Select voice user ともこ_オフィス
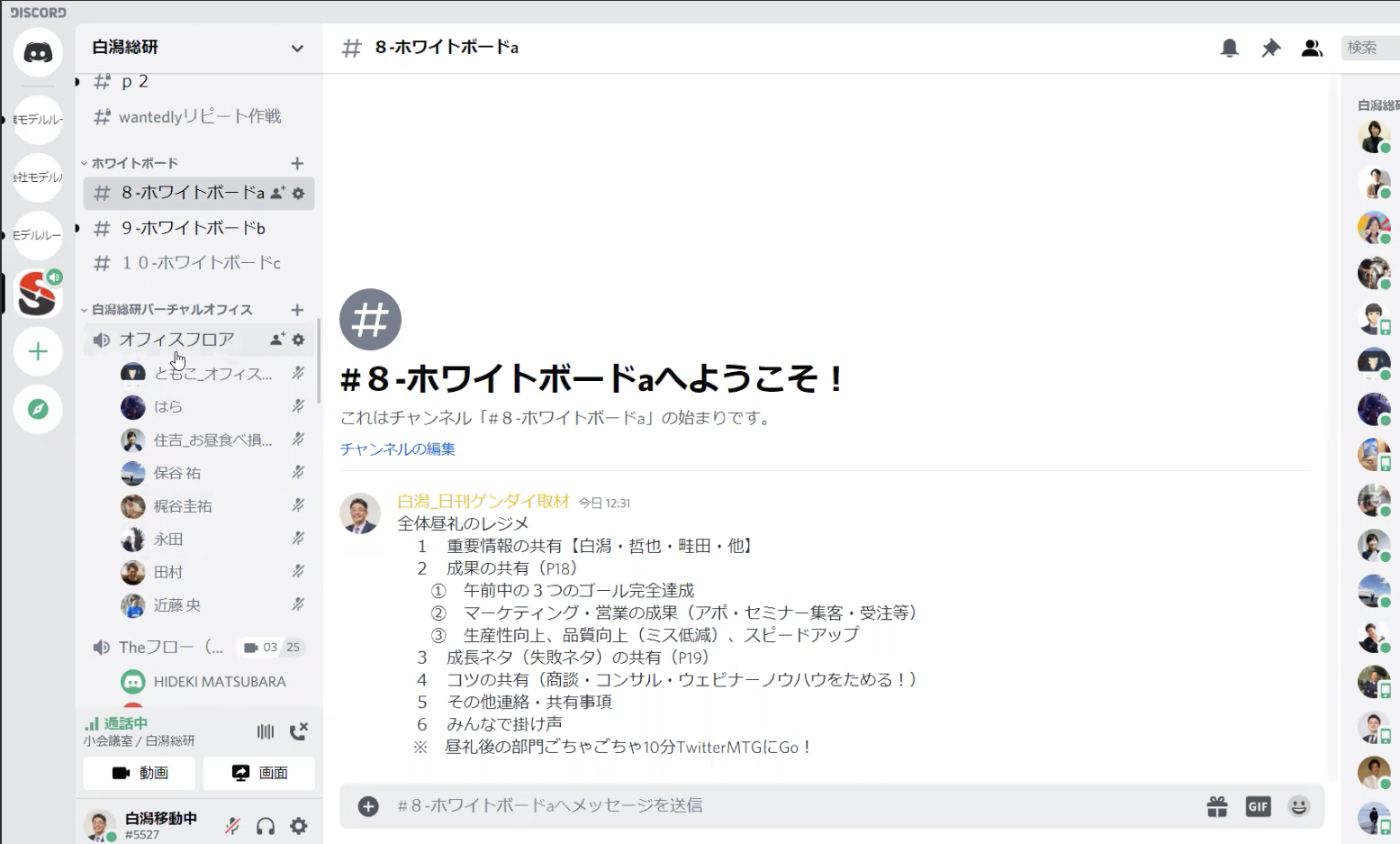 coord(212,374)
